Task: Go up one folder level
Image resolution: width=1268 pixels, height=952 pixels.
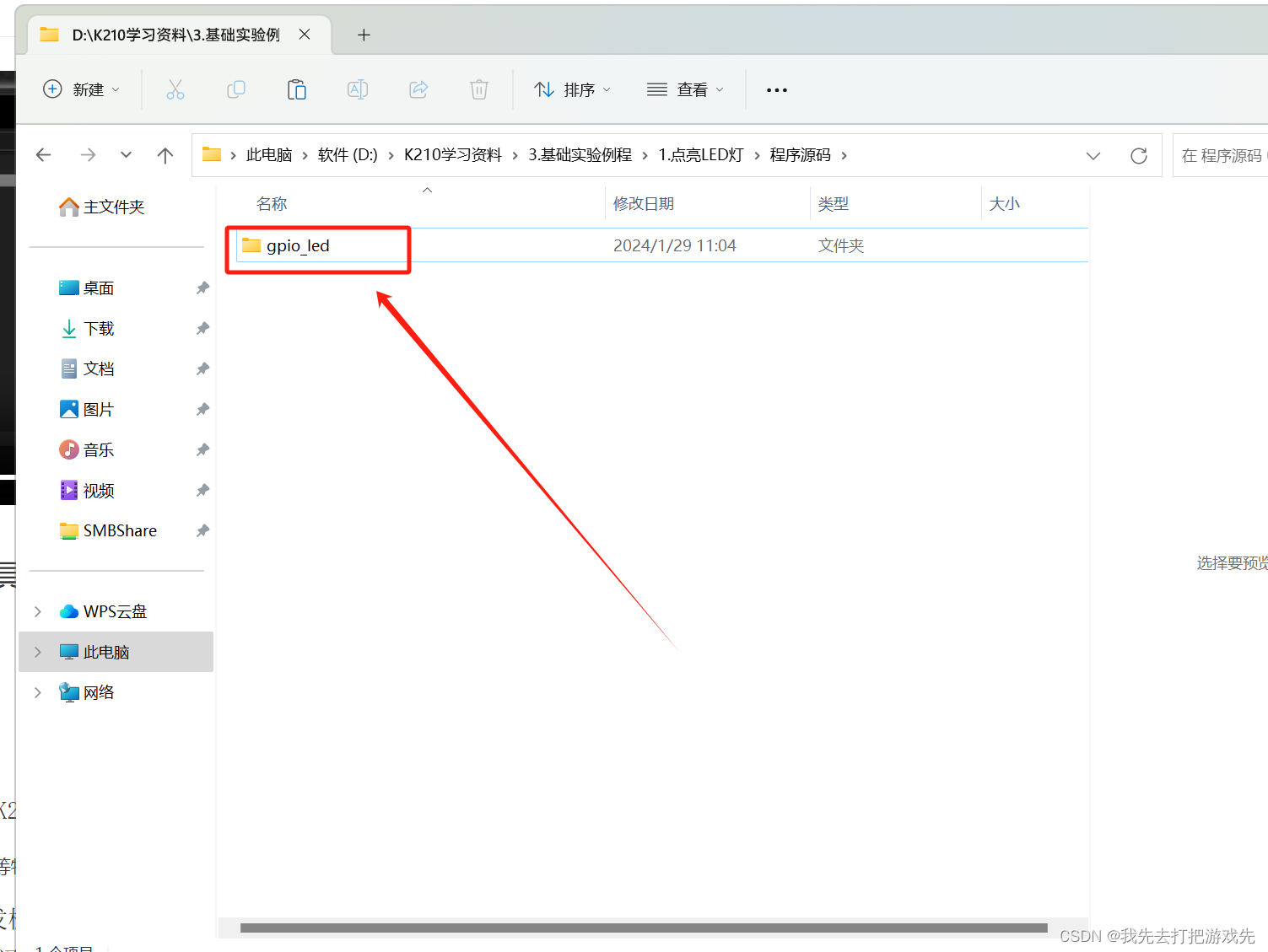Action: click(165, 155)
